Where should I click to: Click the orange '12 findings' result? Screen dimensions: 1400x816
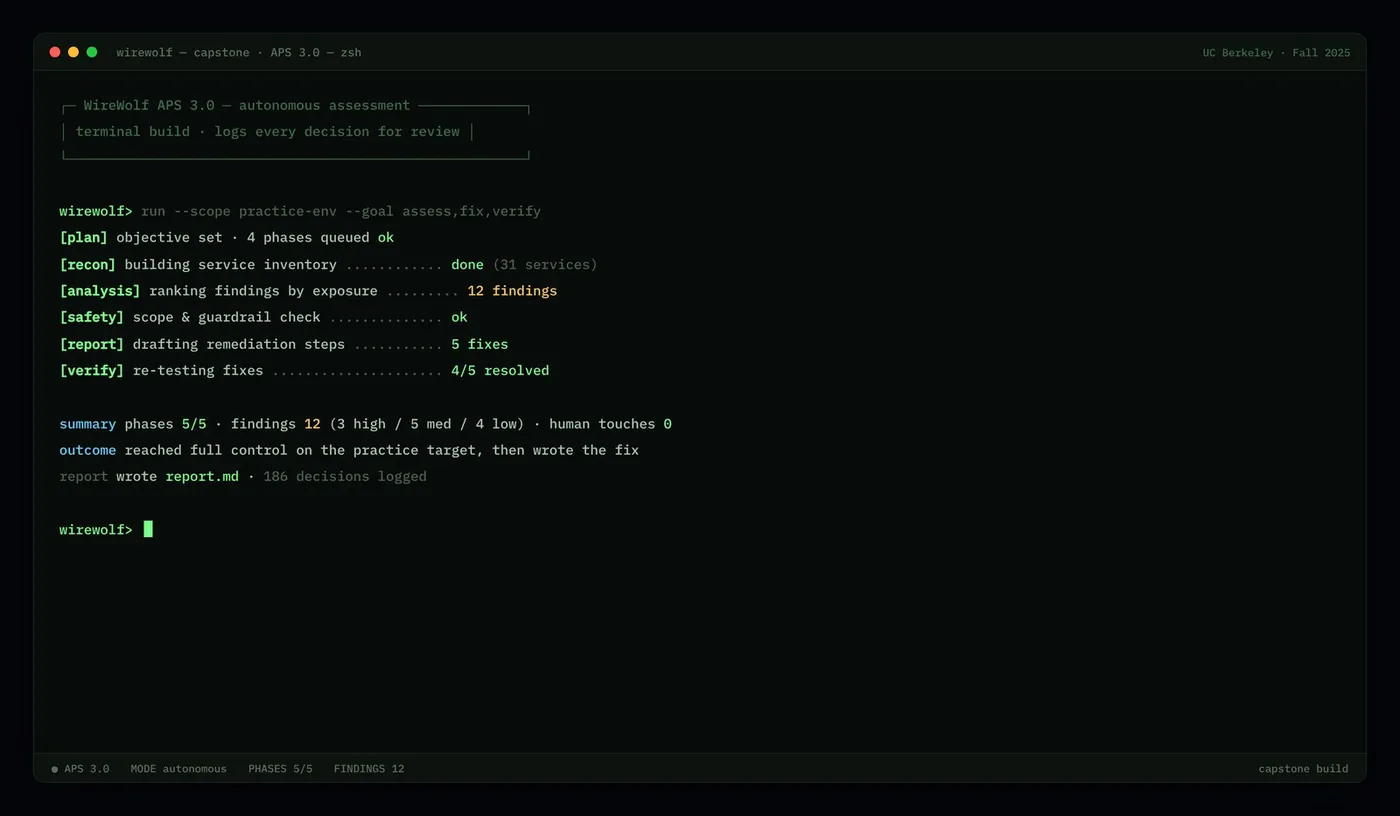coord(512,290)
